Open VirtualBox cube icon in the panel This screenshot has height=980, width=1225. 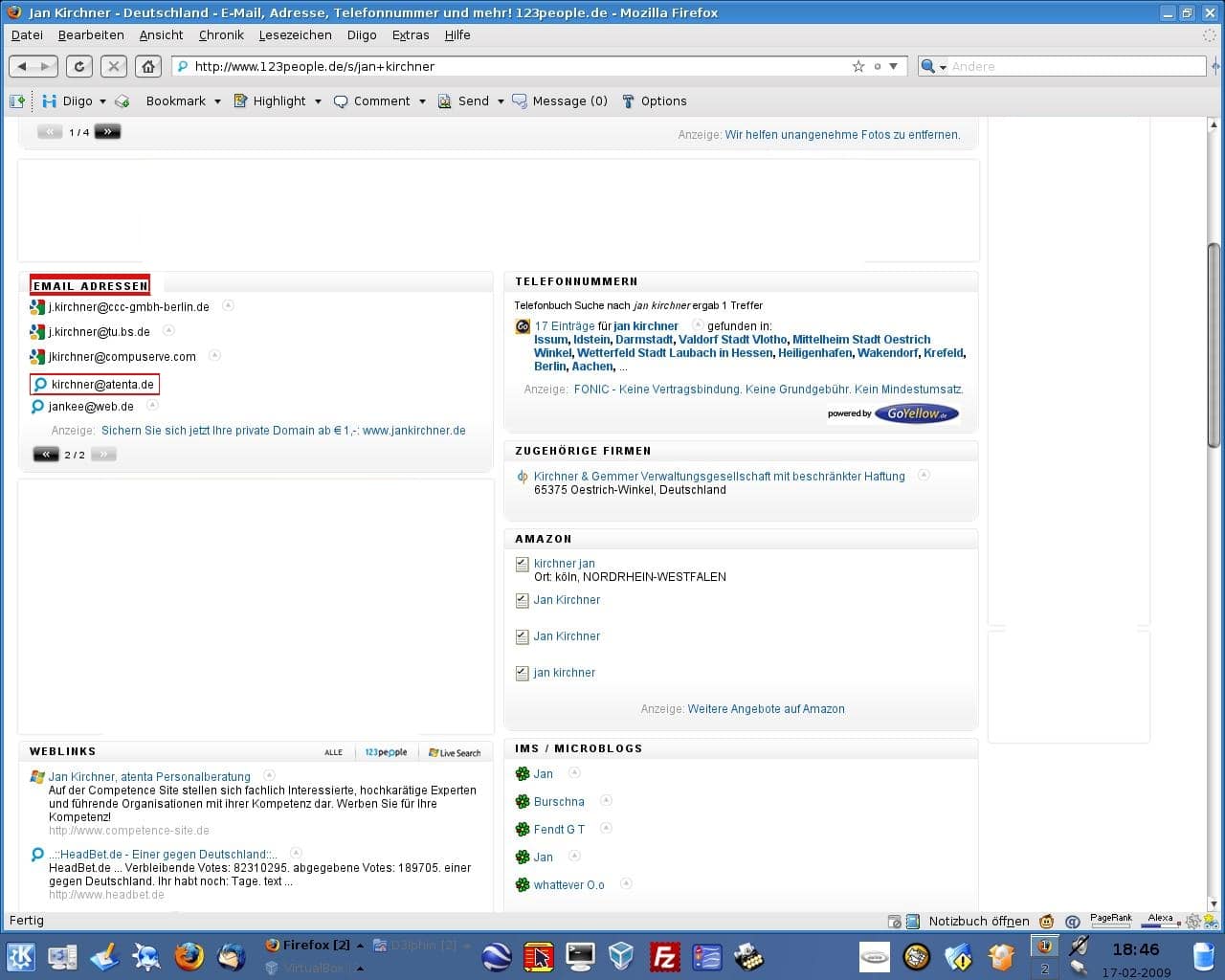621,956
